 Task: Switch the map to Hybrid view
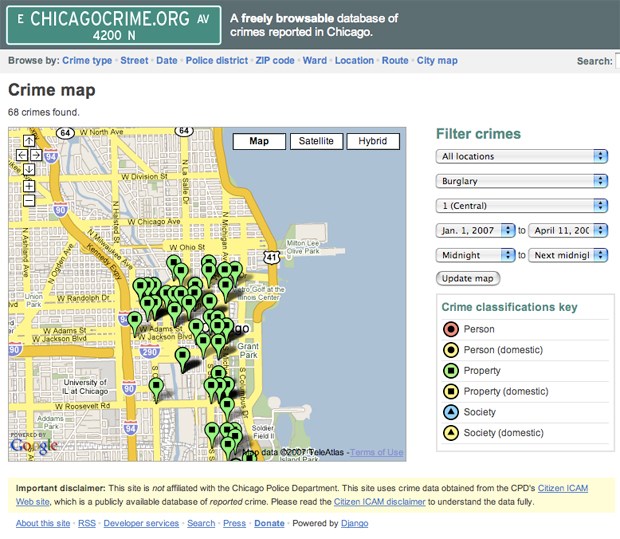(373, 141)
